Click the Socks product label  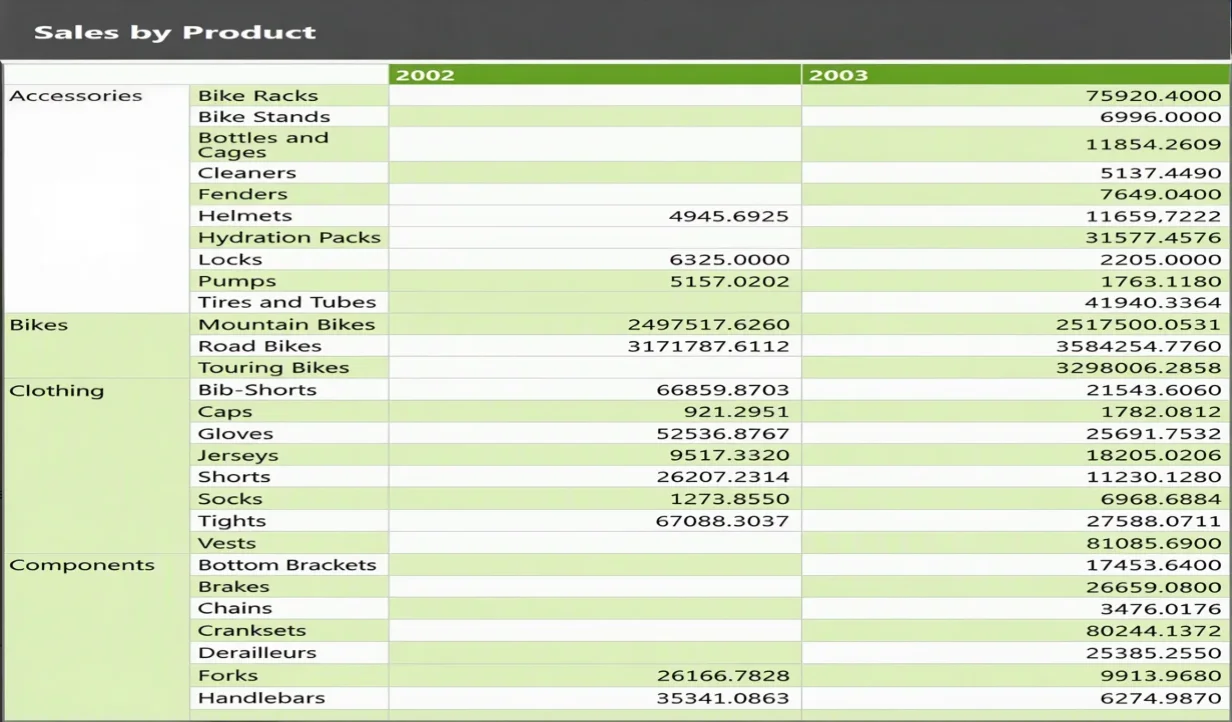tap(230, 499)
